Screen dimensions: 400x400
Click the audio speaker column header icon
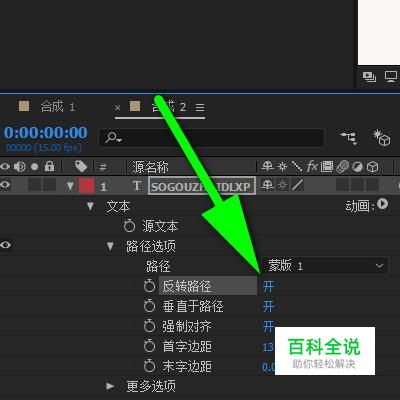click(20, 166)
